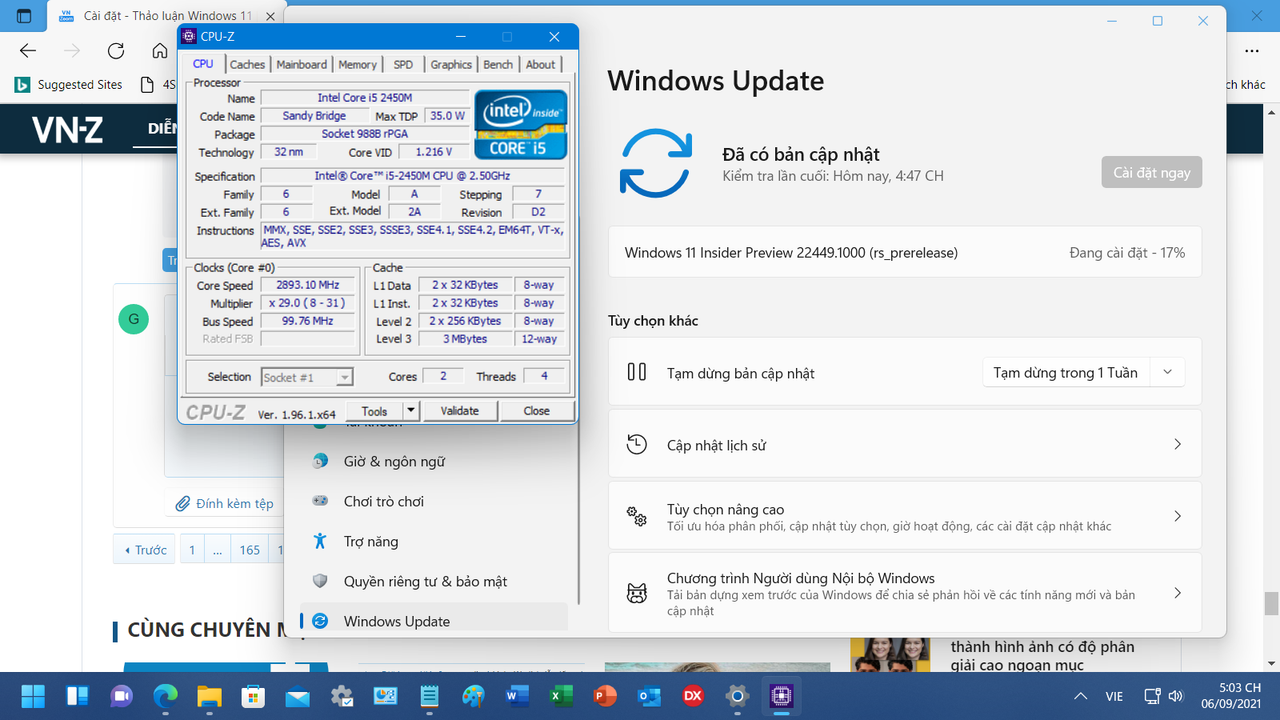Viewport: 1280px width, 720px height.
Task: Click the CPU-Z title bar app icon
Action: coord(189,37)
